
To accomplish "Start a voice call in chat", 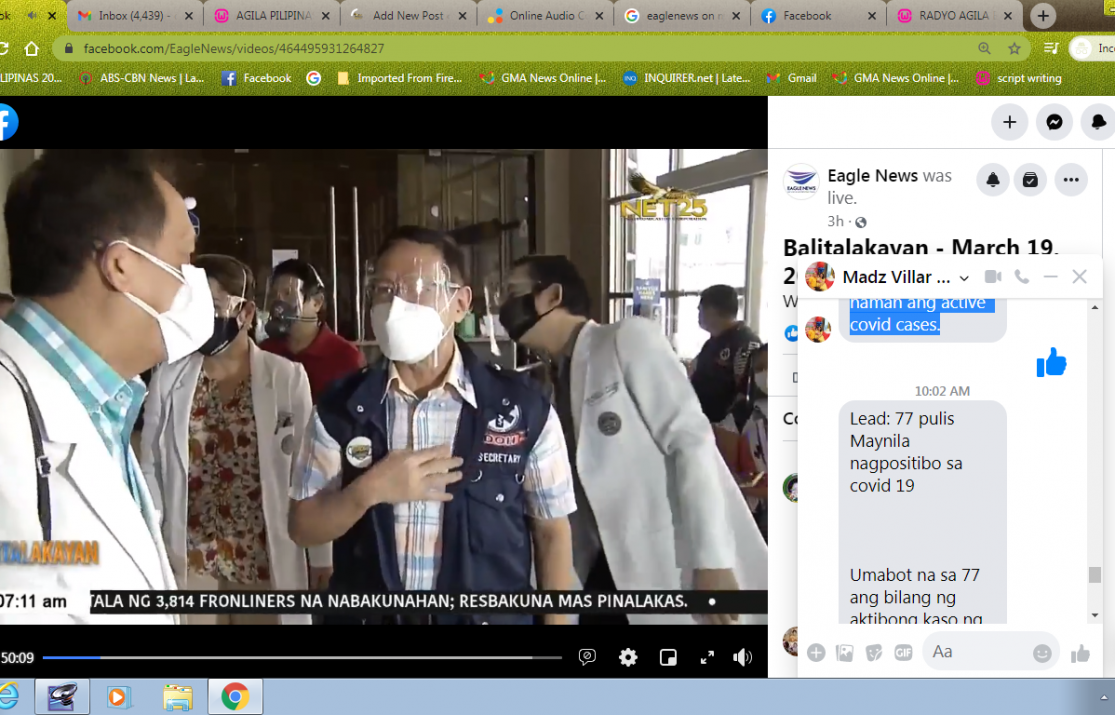I will tap(1021, 277).
